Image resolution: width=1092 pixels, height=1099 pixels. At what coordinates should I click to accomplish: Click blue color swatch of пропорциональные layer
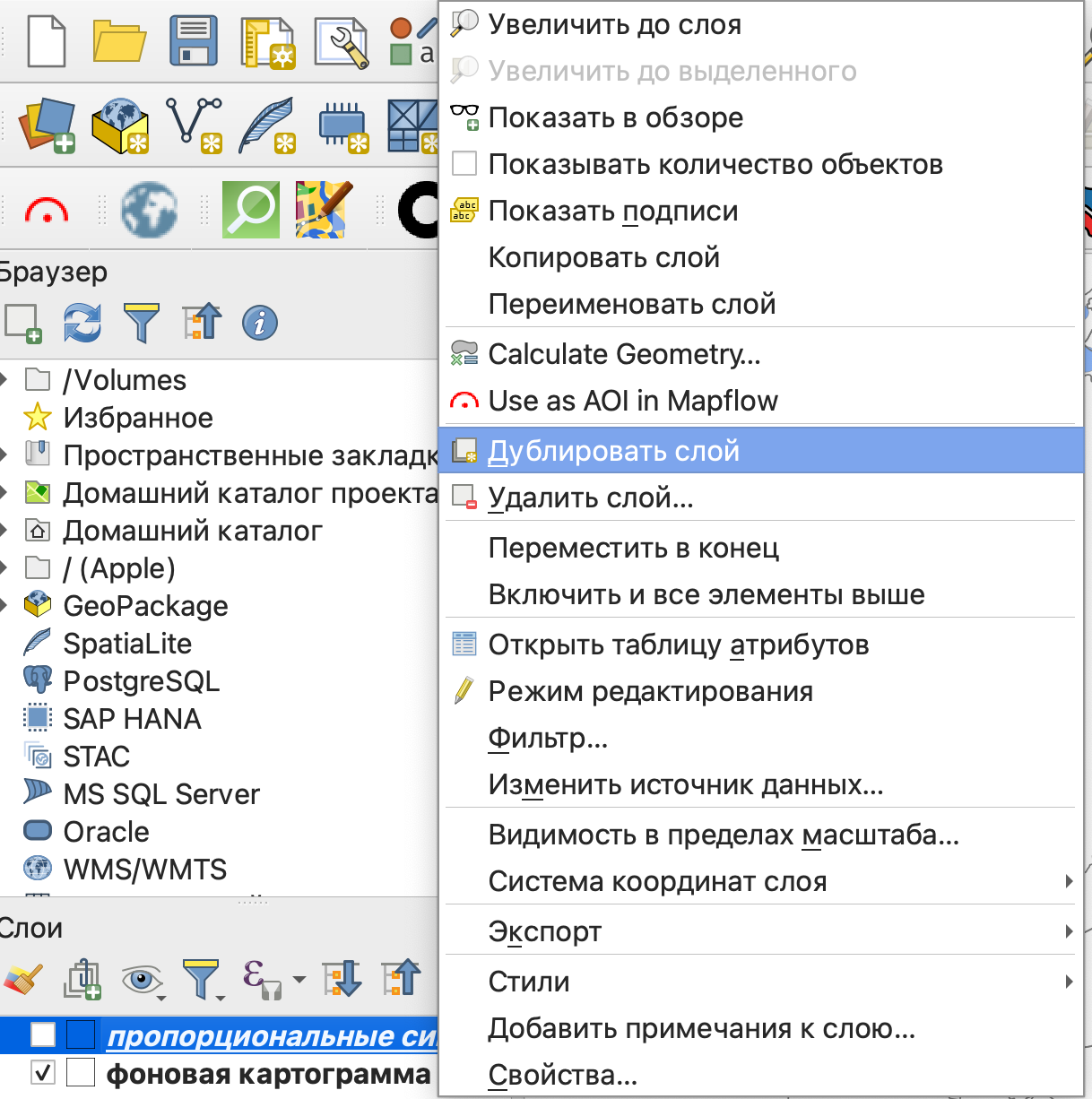(81, 1034)
